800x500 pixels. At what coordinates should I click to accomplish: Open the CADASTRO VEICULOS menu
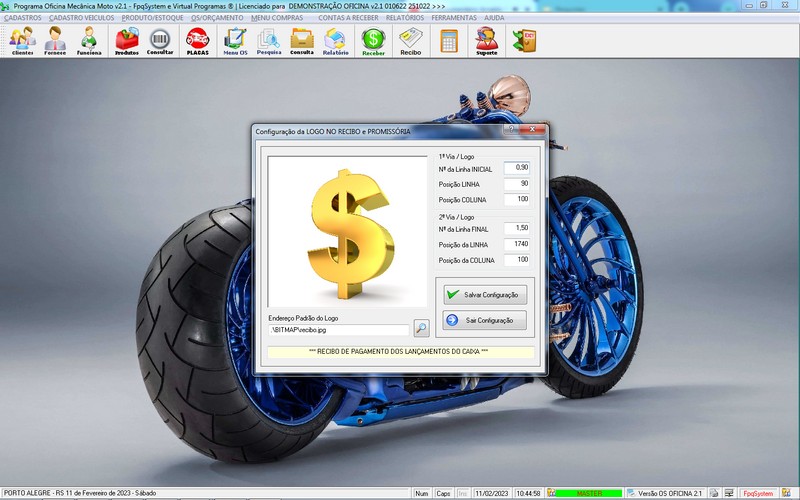coord(82,18)
